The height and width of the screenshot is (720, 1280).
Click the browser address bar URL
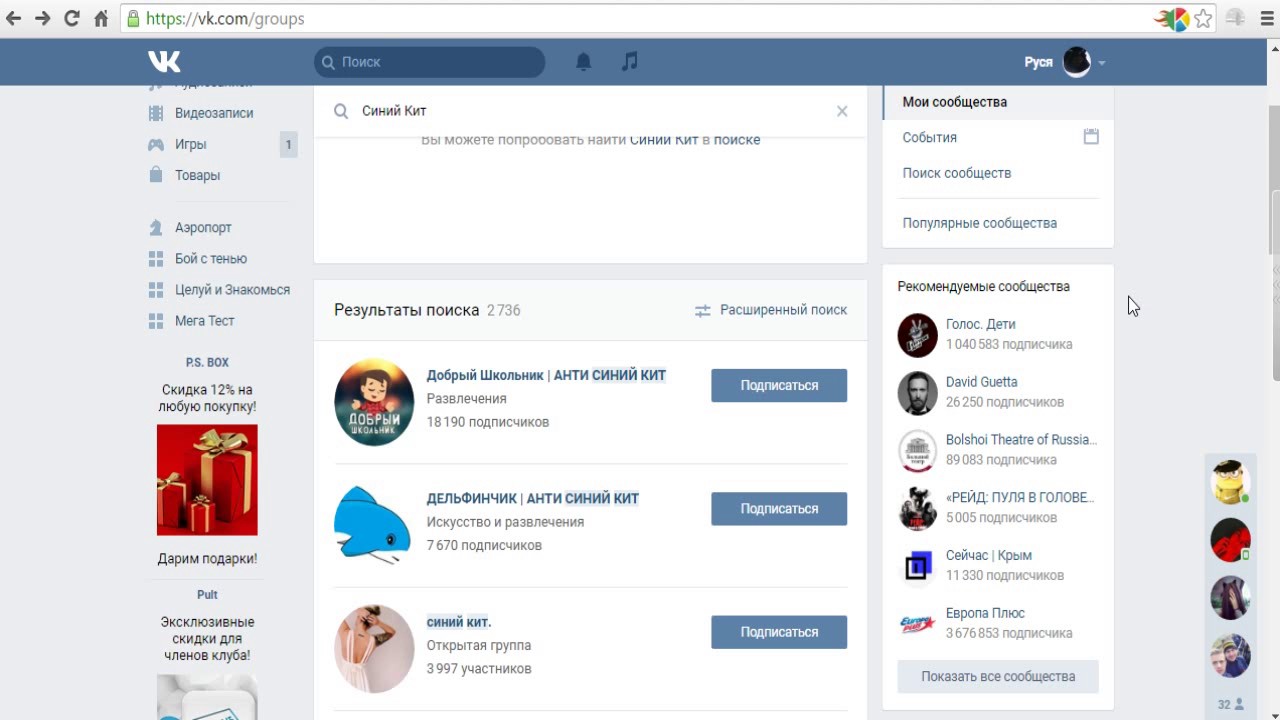(x=225, y=18)
